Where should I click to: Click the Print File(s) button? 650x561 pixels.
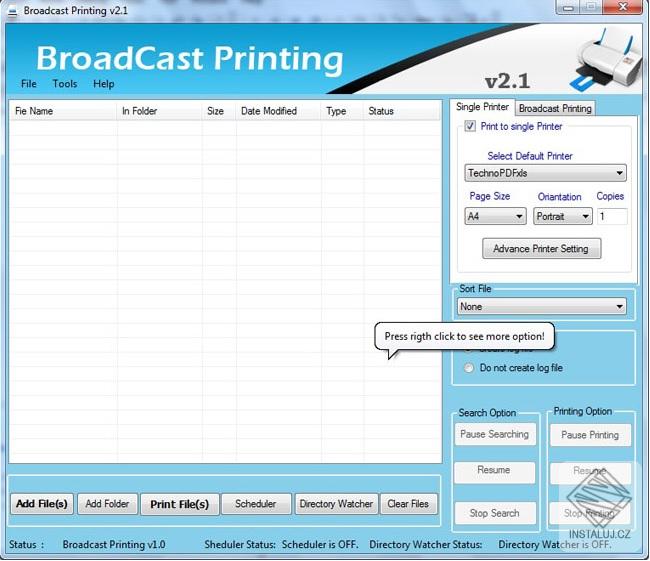(x=179, y=504)
